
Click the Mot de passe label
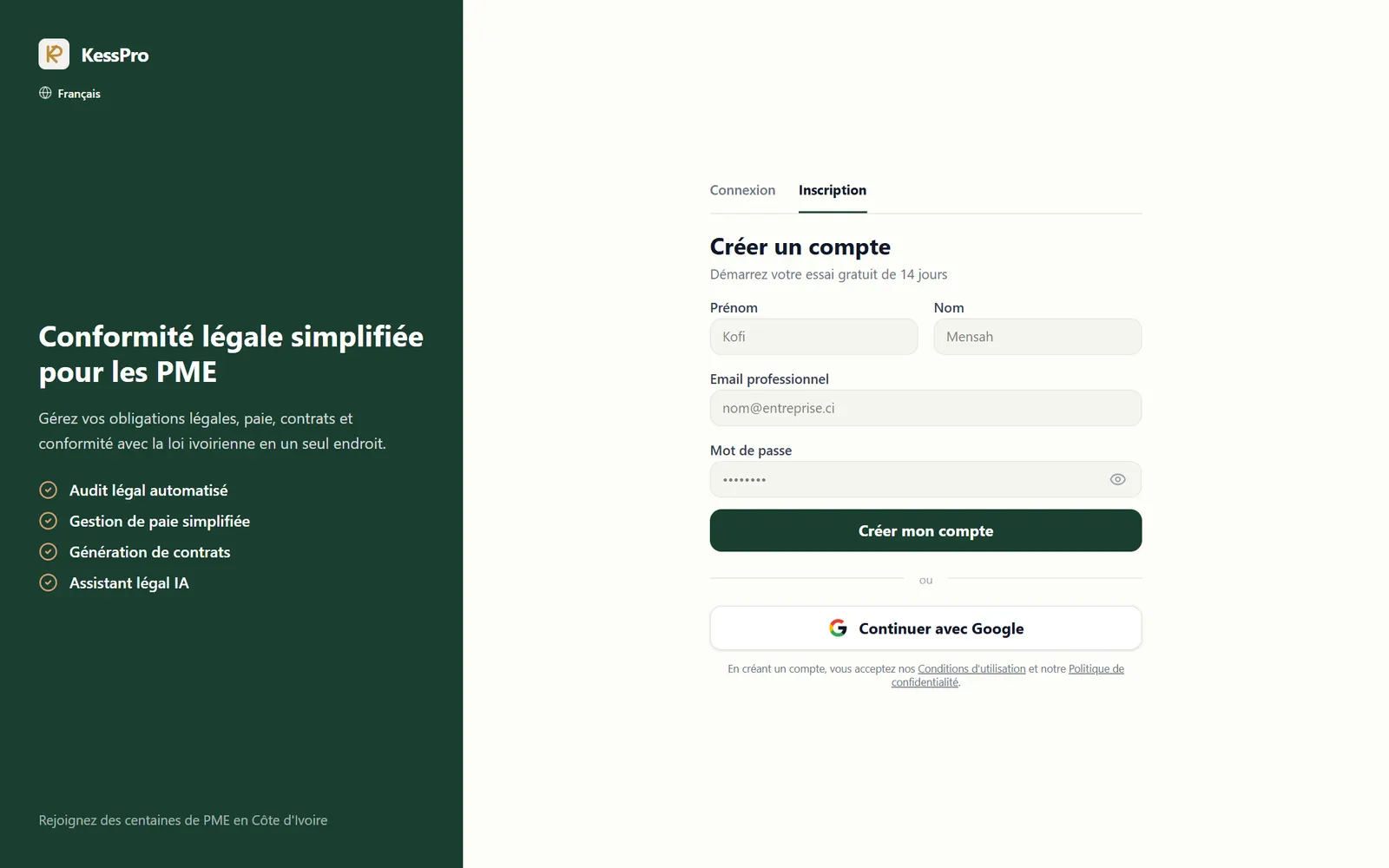[751, 450]
